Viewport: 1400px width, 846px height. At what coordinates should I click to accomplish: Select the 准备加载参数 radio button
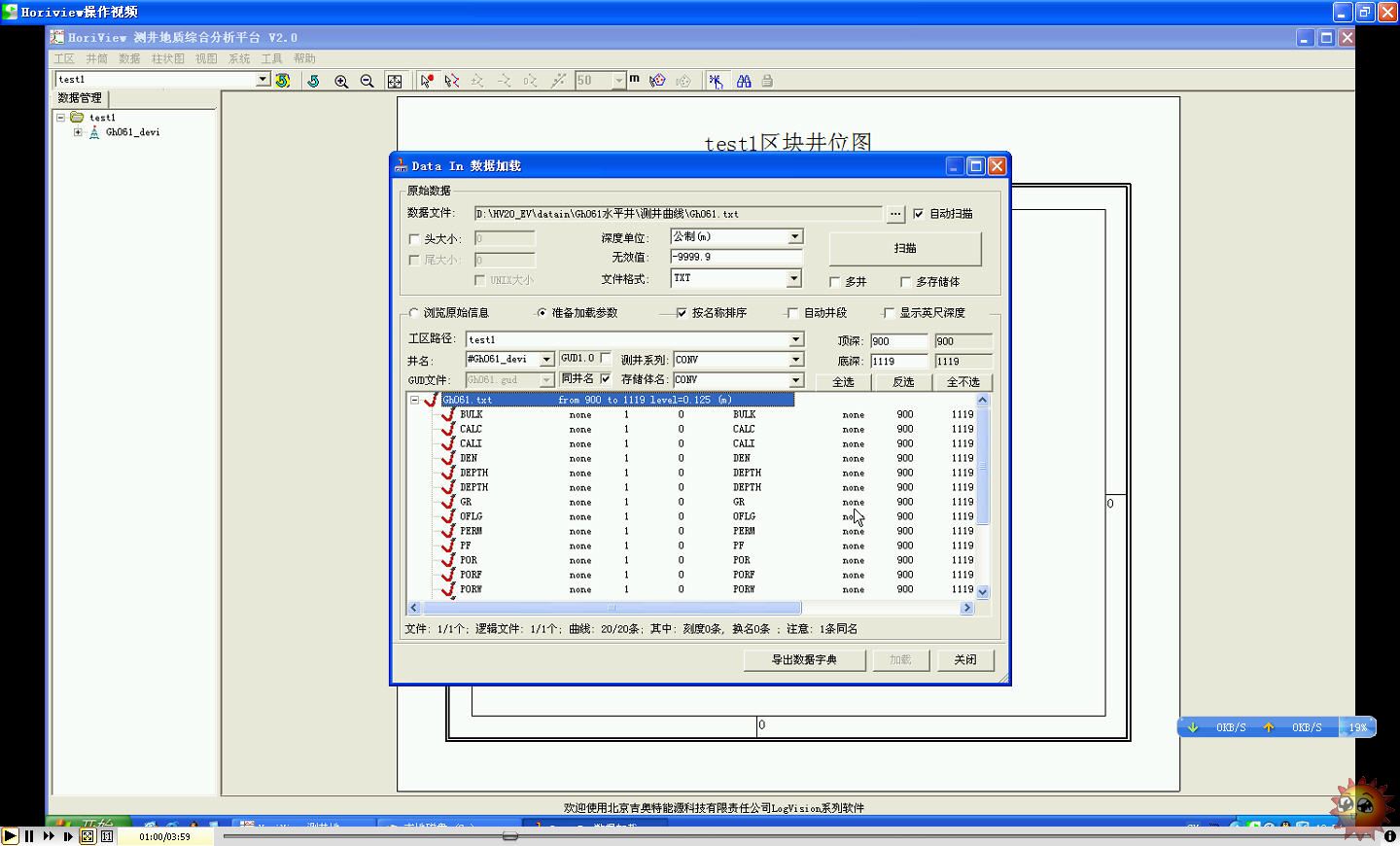(x=542, y=313)
